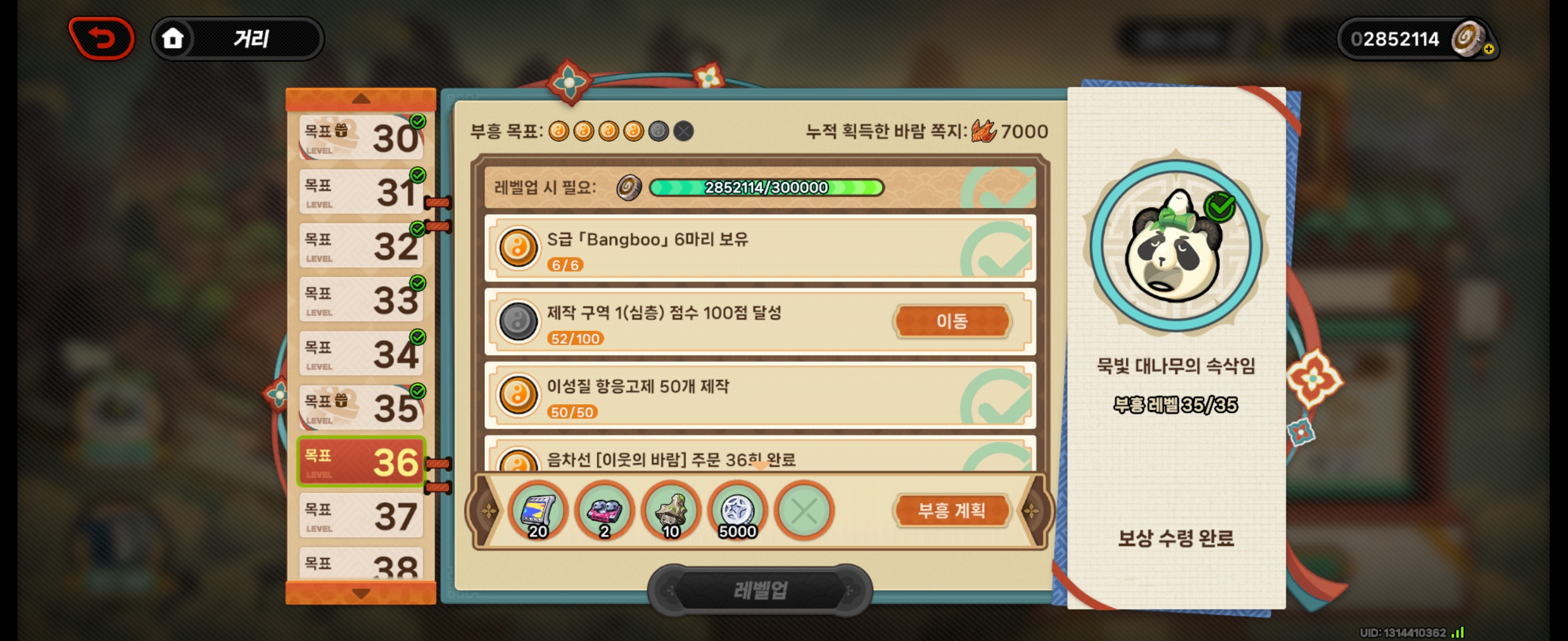The height and width of the screenshot is (641, 1568).
Task: Tap the coin plus icon at top right
Action: point(1488,49)
